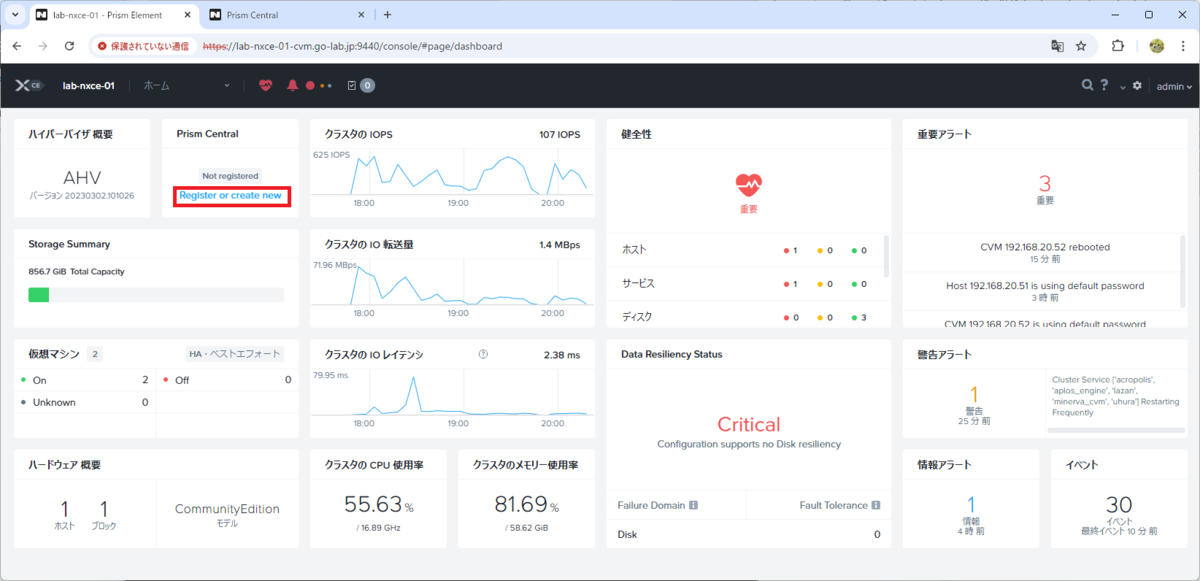The height and width of the screenshot is (581, 1200).
Task: Open the 1 info alert count
Action: (x=970, y=504)
